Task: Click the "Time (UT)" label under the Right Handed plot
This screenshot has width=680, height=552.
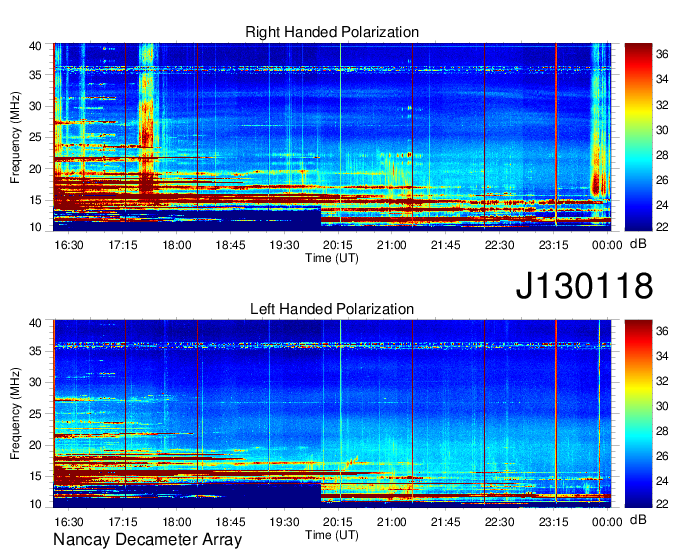Action: pos(332,258)
